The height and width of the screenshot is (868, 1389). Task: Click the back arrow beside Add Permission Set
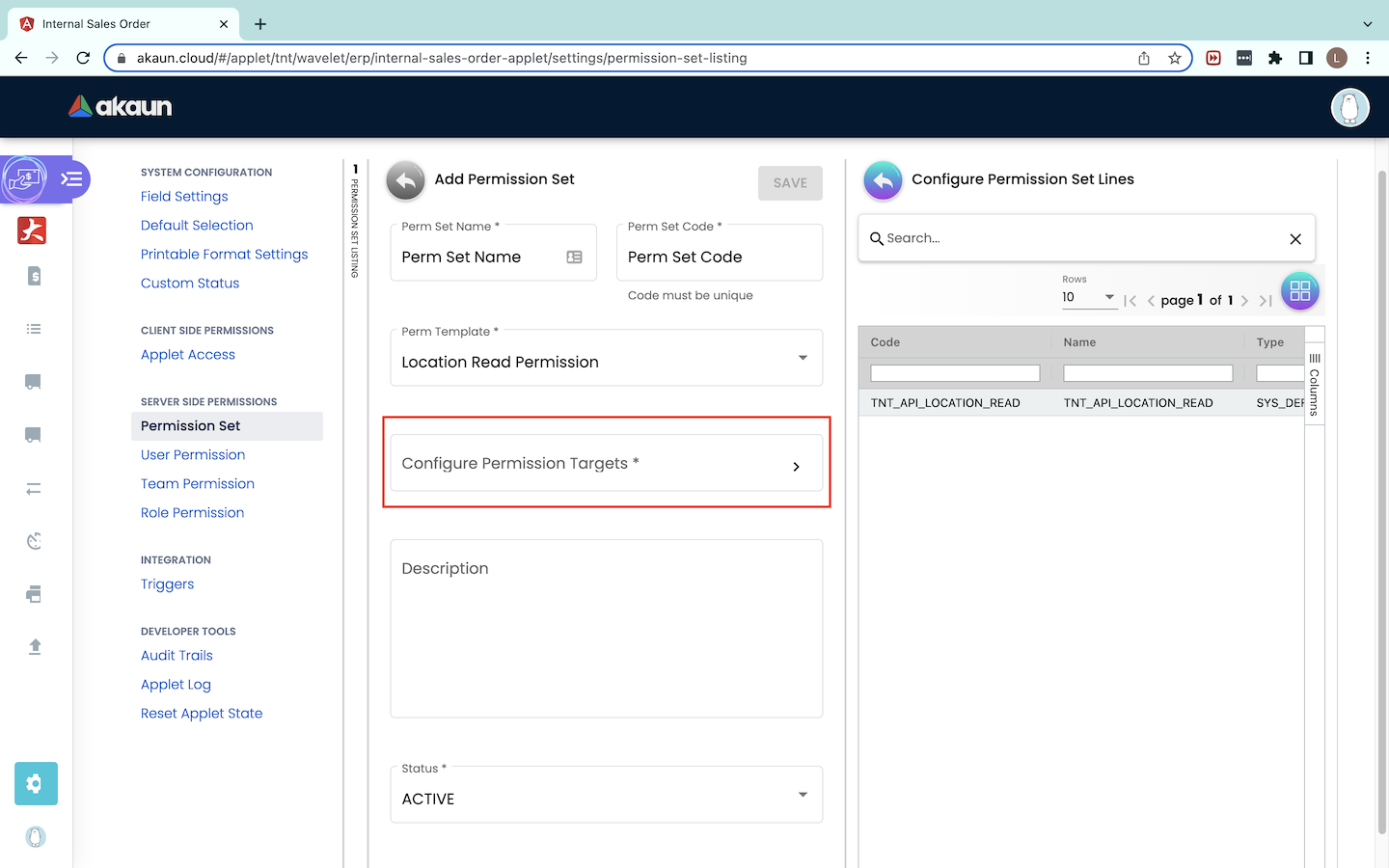[405, 180]
